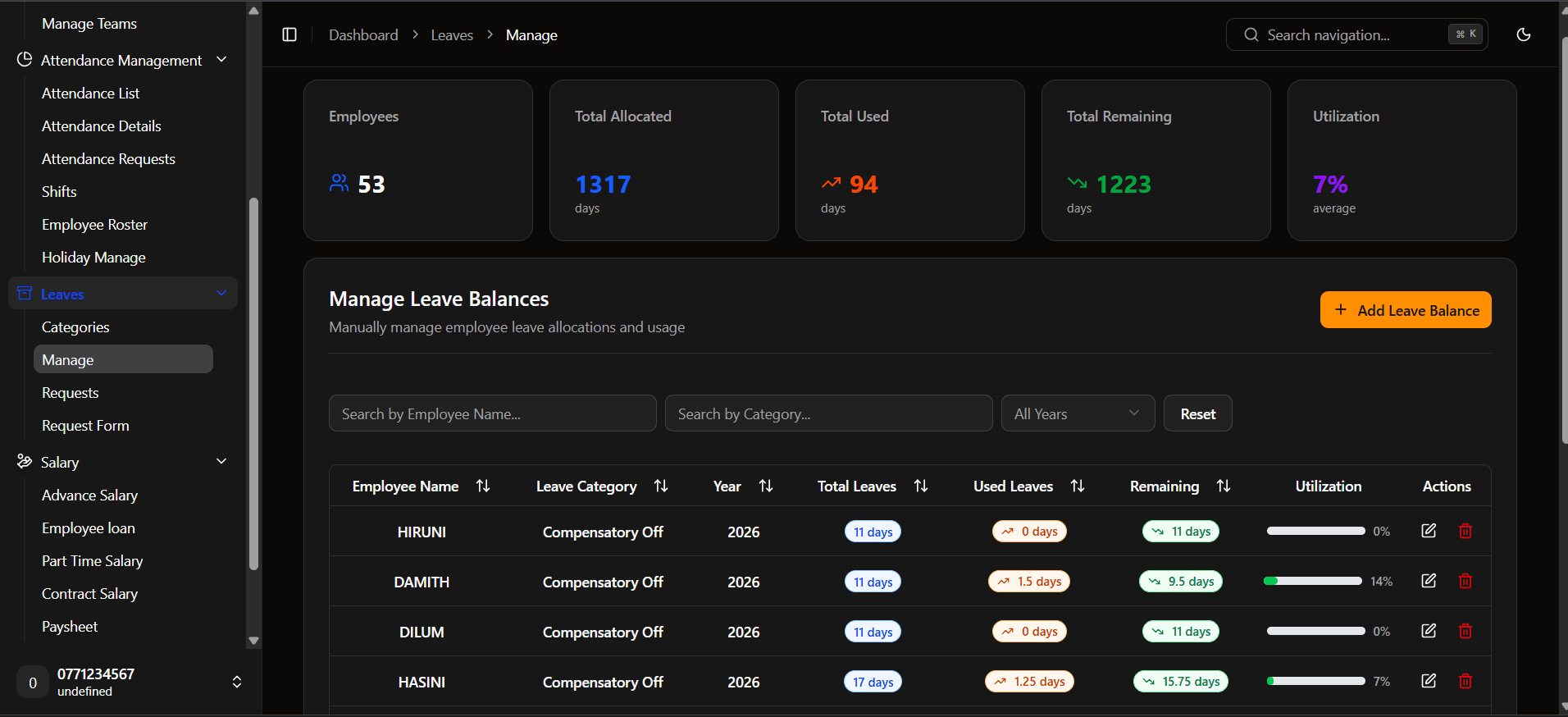Collapse Attendance Management section chevron
This screenshot has width=1568, height=717.
221,60
